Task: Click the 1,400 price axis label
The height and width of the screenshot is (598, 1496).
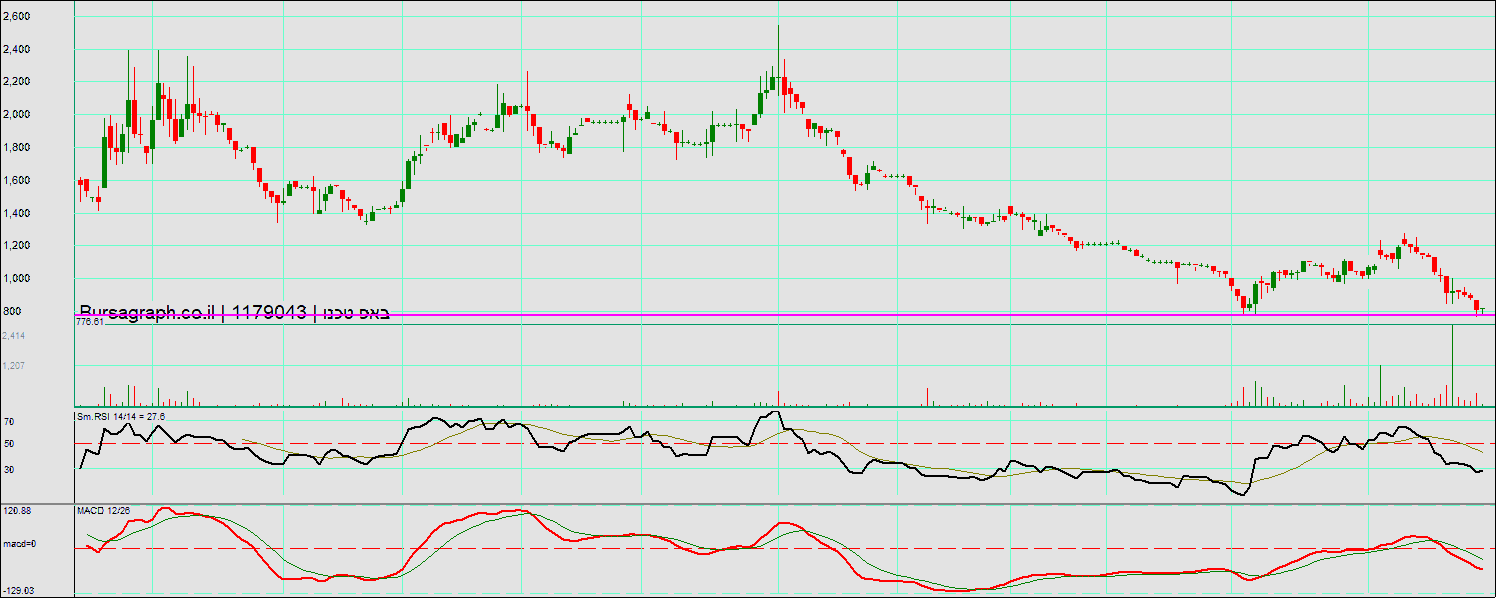Action: pyautogui.click(x=17, y=214)
